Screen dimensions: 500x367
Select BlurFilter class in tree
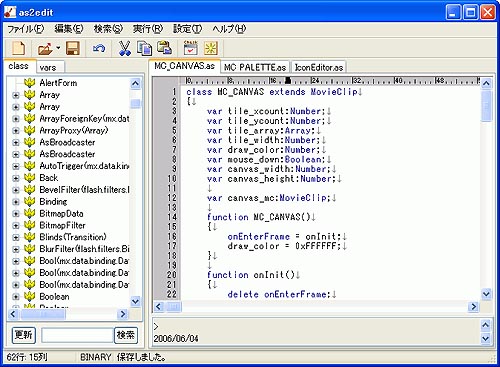[84, 249]
